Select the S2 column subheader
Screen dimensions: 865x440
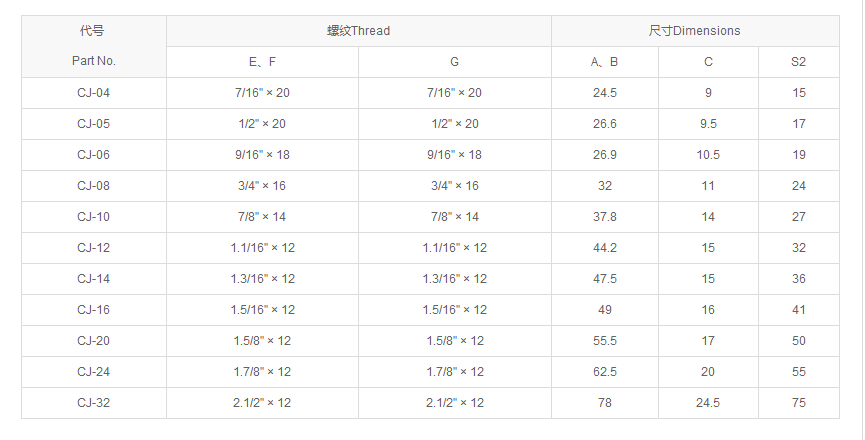click(798, 62)
